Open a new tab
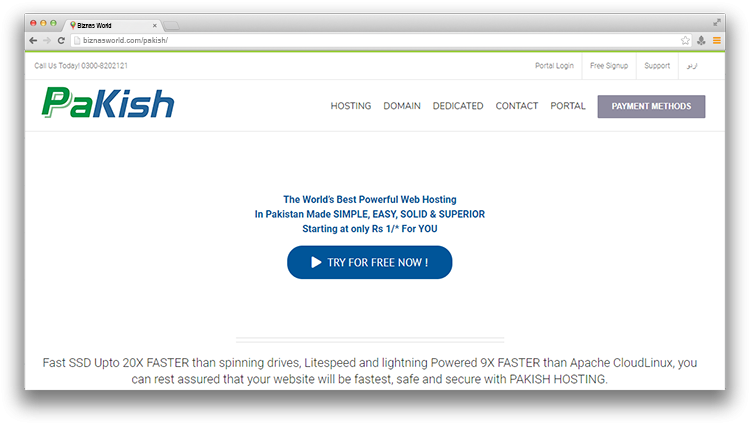750x425 pixels. pos(172,24)
